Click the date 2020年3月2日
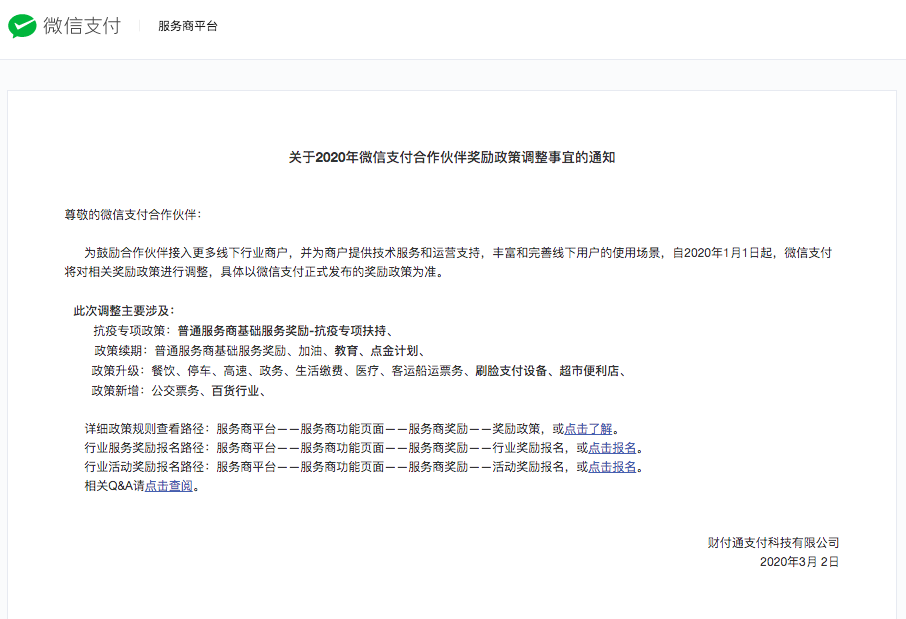 (x=799, y=562)
